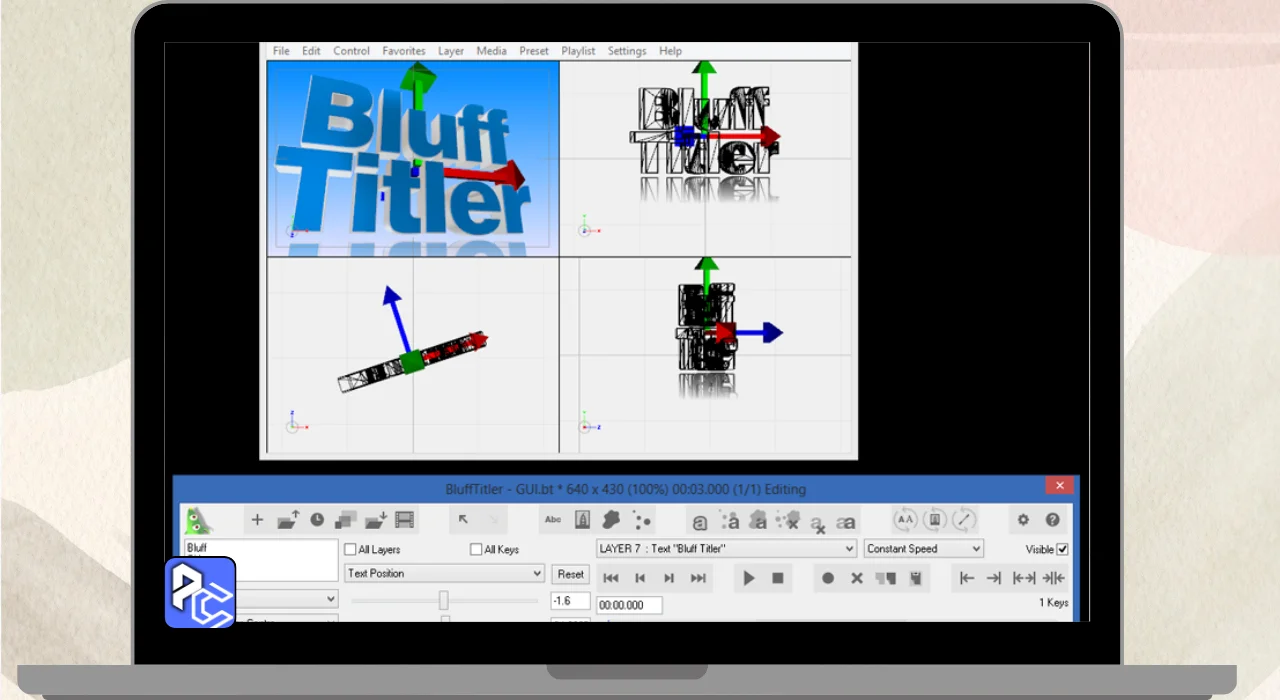Click the save show folder icon with down arrow
The image size is (1280, 700).
(376, 520)
